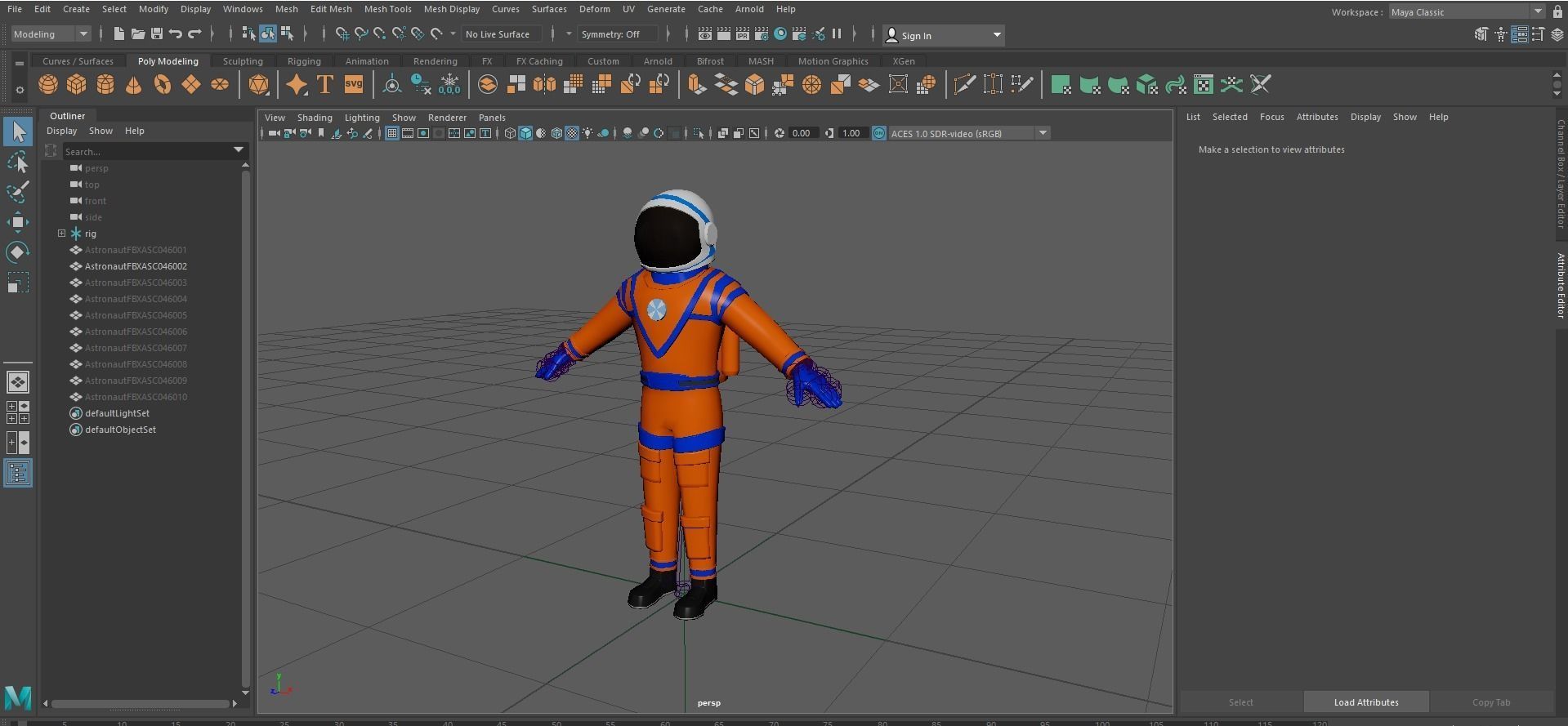Image resolution: width=1568 pixels, height=726 pixels.
Task: Open the Mesh Tools menu
Action: pyautogui.click(x=387, y=9)
